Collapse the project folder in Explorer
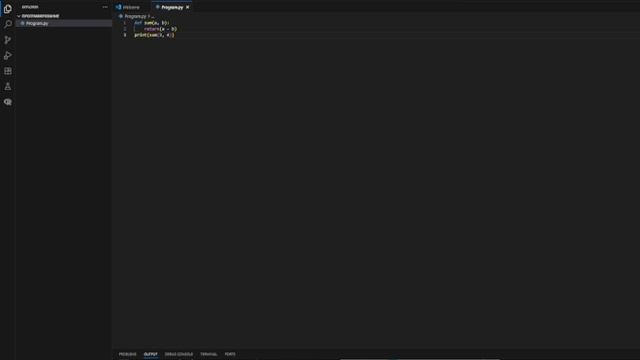The image size is (640, 360). click(x=38, y=16)
